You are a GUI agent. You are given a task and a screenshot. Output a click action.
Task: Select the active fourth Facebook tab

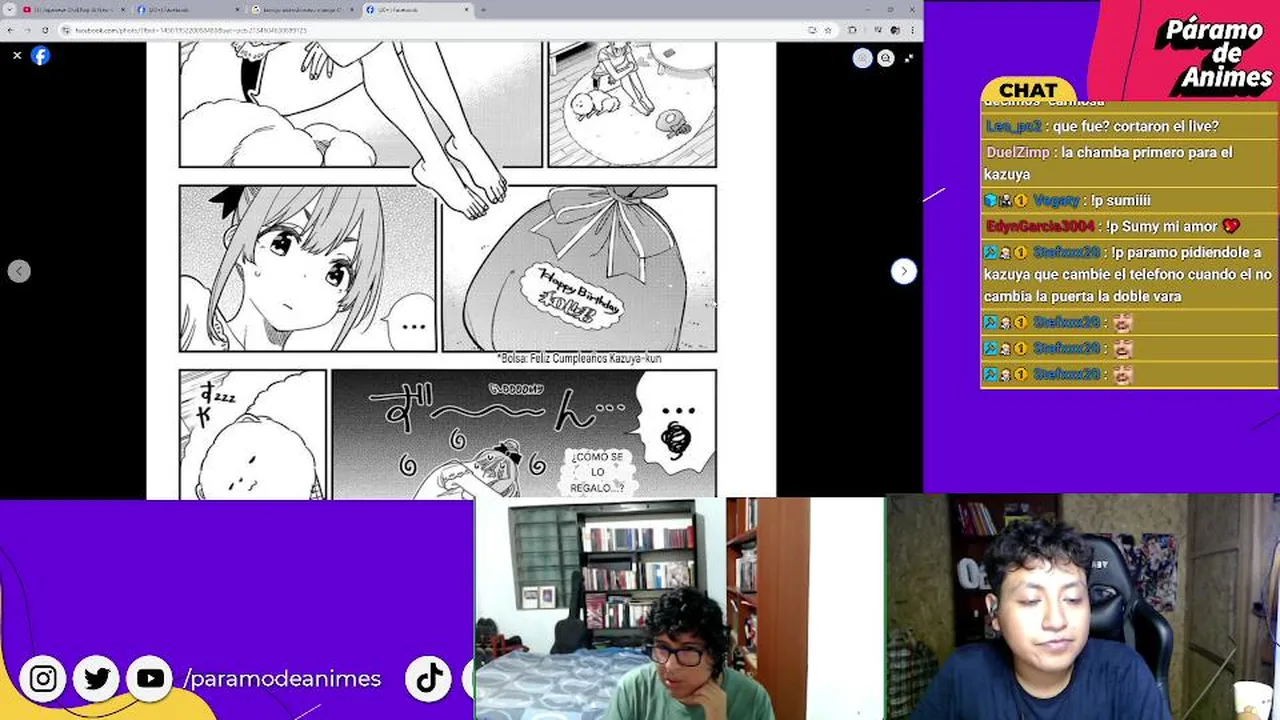pyautogui.click(x=417, y=10)
